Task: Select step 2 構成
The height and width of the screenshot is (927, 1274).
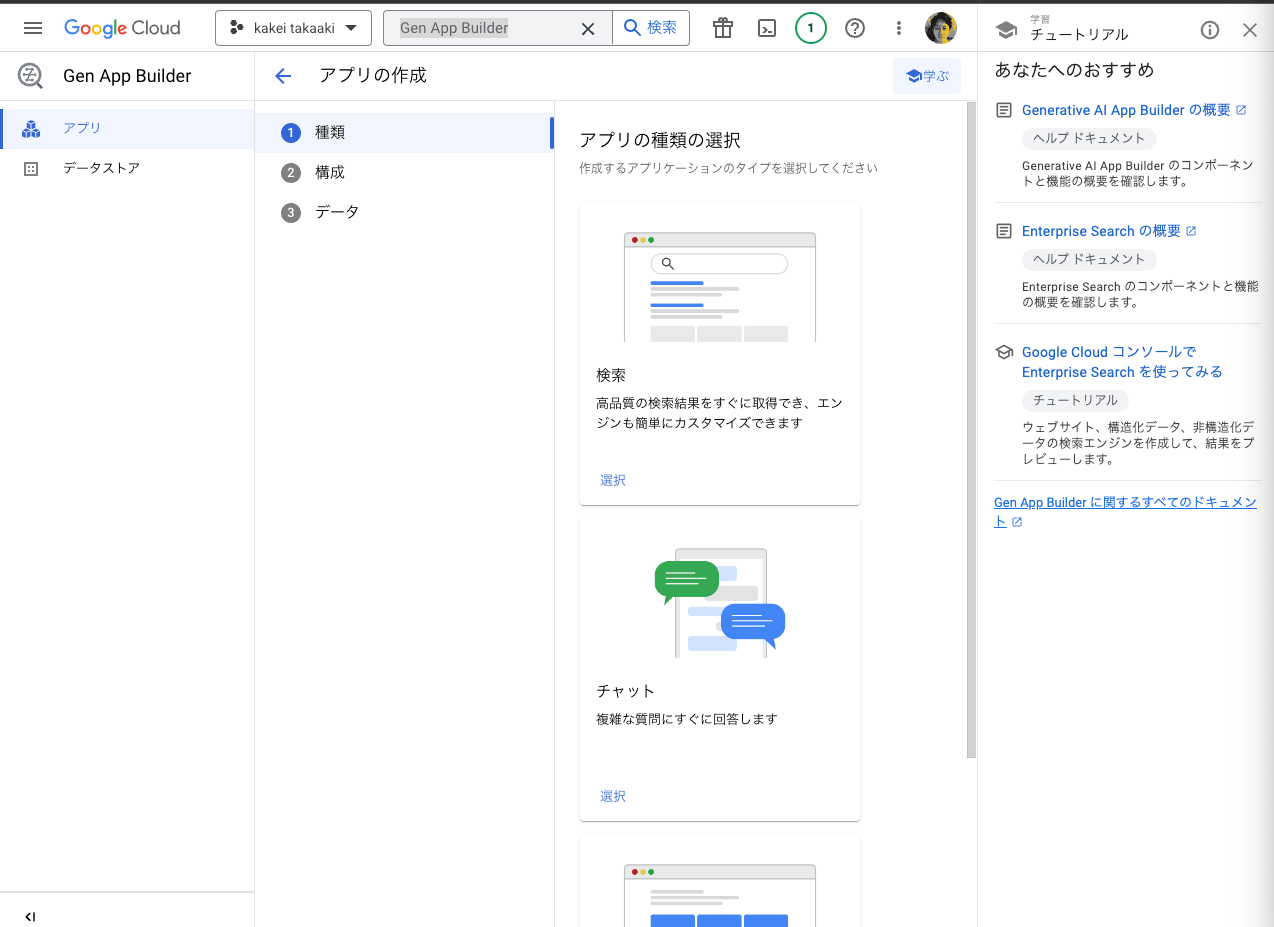Action: tap(404, 172)
